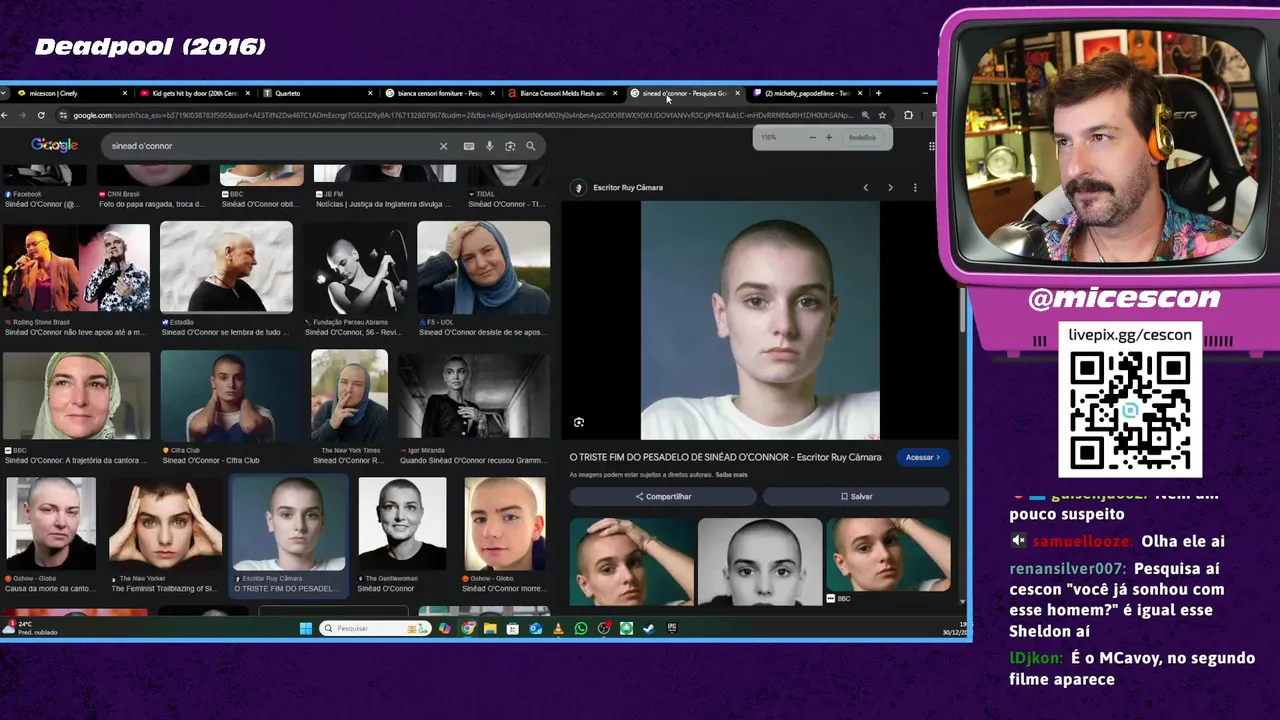Switch to Bianca Censori Melds Flesh tab
Image resolution: width=1280 pixels, height=720 pixels.
(x=561, y=93)
